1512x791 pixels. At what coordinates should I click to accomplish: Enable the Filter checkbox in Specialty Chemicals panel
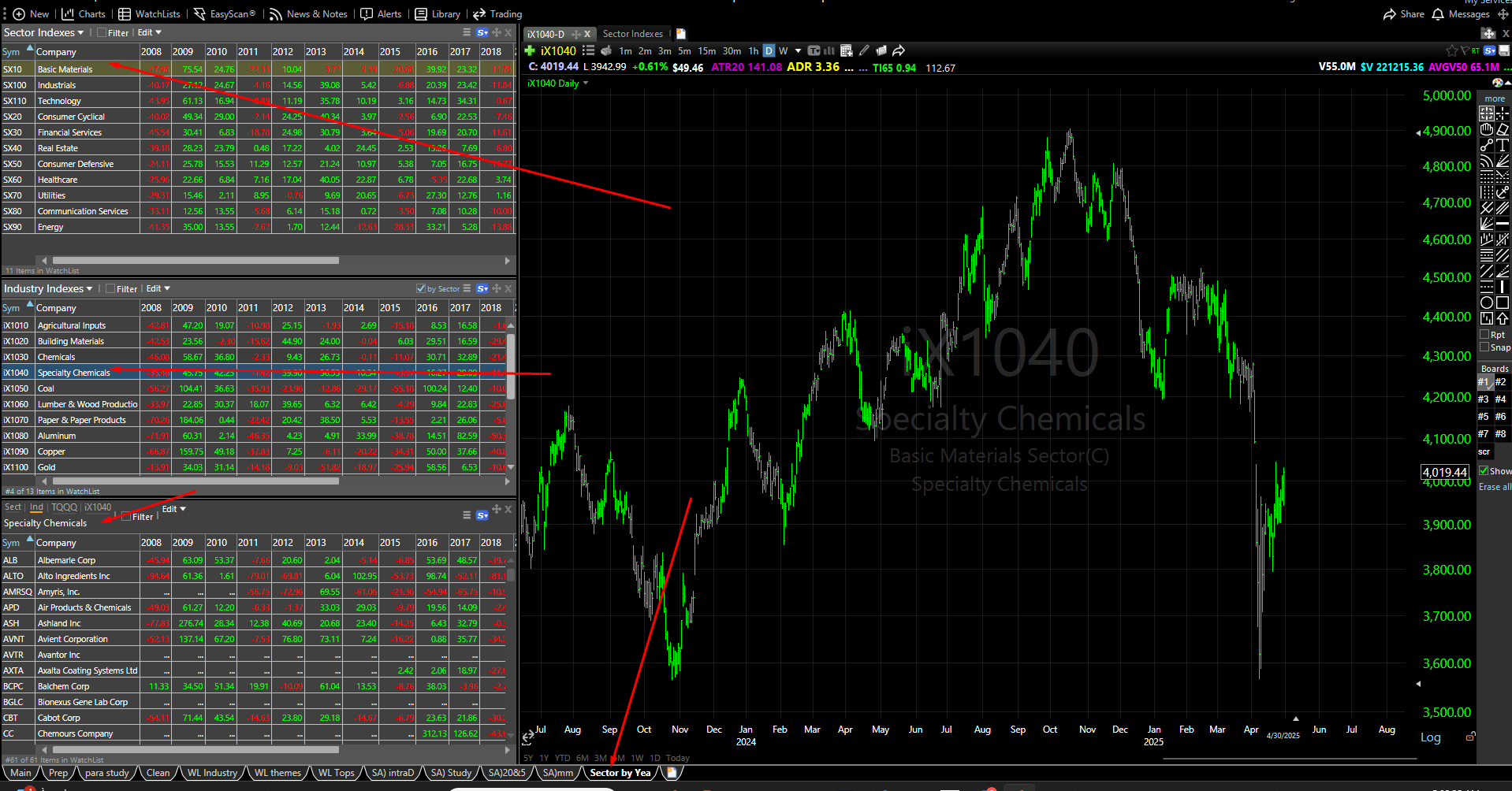pos(126,517)
